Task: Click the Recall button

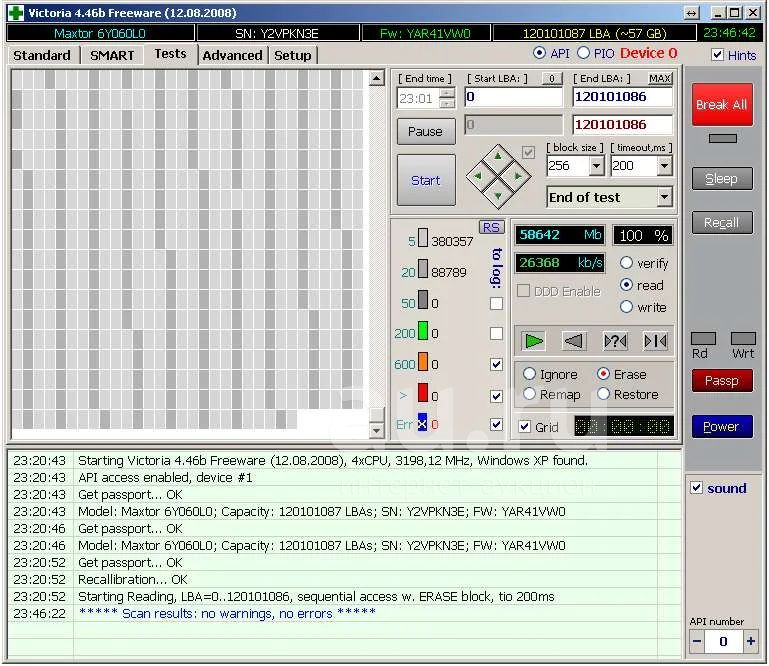Action: coord(722,223)
